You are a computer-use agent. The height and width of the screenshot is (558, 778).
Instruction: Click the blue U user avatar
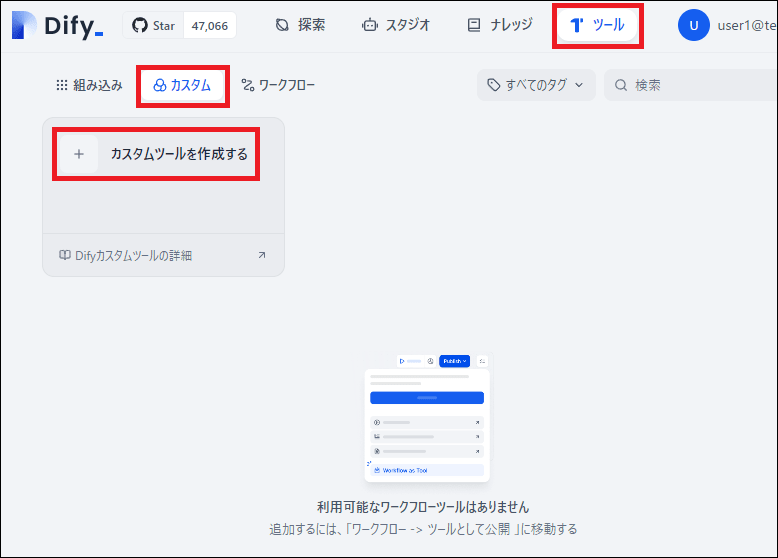pos(693,25)
